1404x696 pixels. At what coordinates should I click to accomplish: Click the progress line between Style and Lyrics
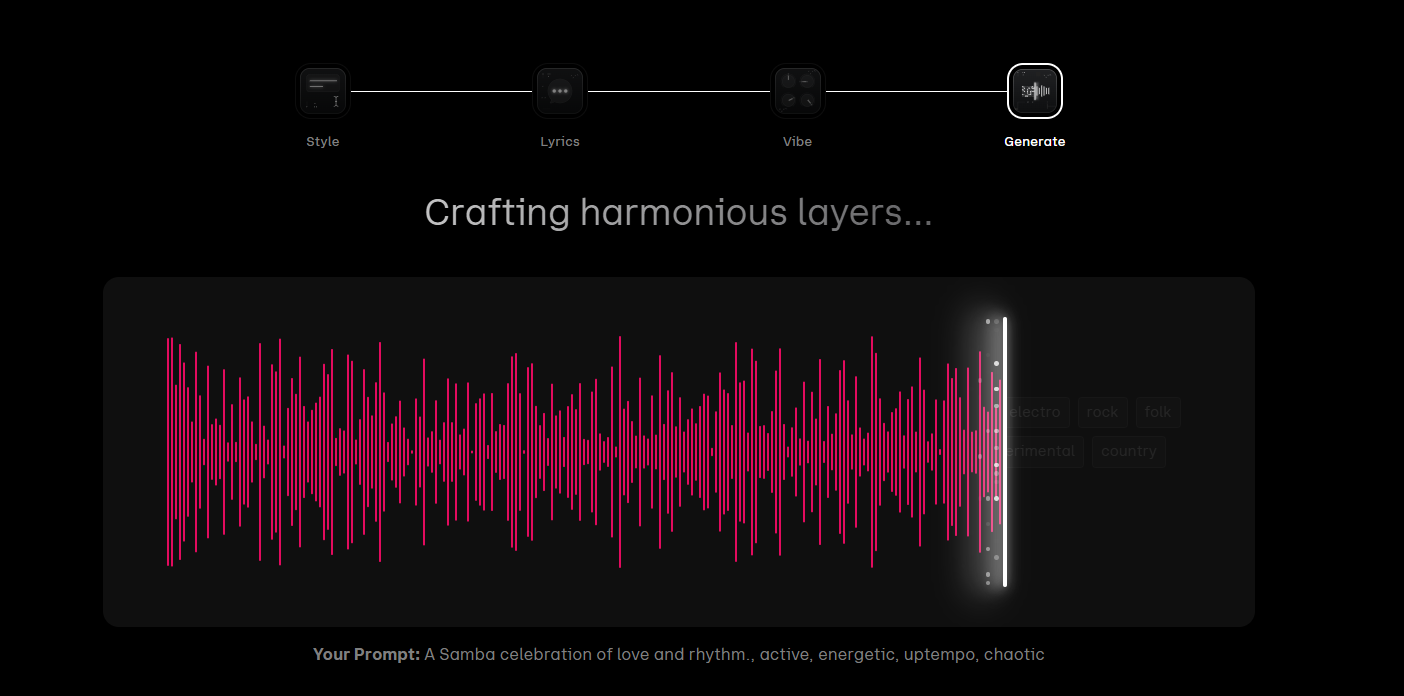[x=441, y=91]
